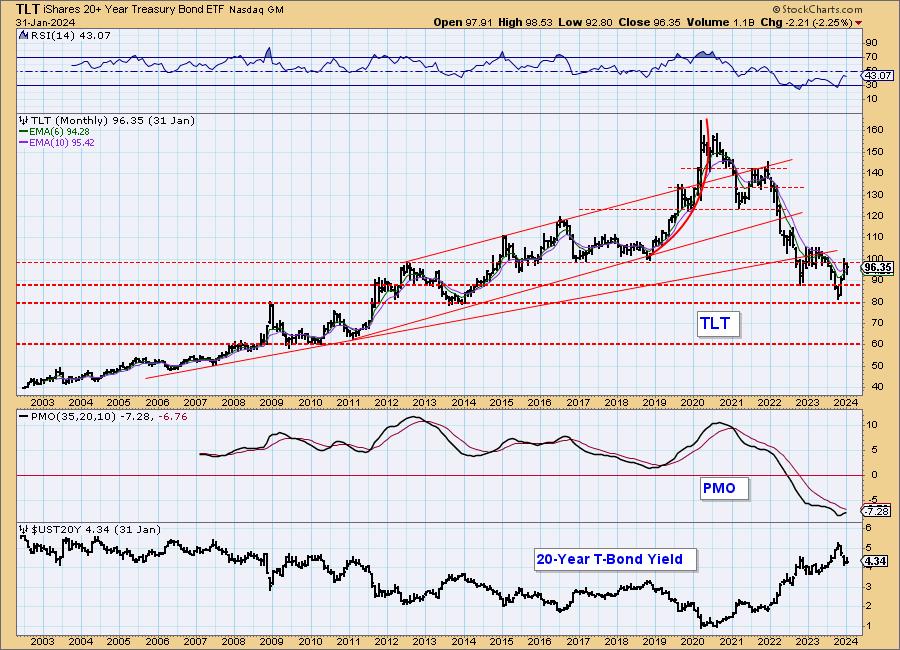The image size is (900, 650).
Task: Click the Open 97.91 value
Action: tap(463, 22)
